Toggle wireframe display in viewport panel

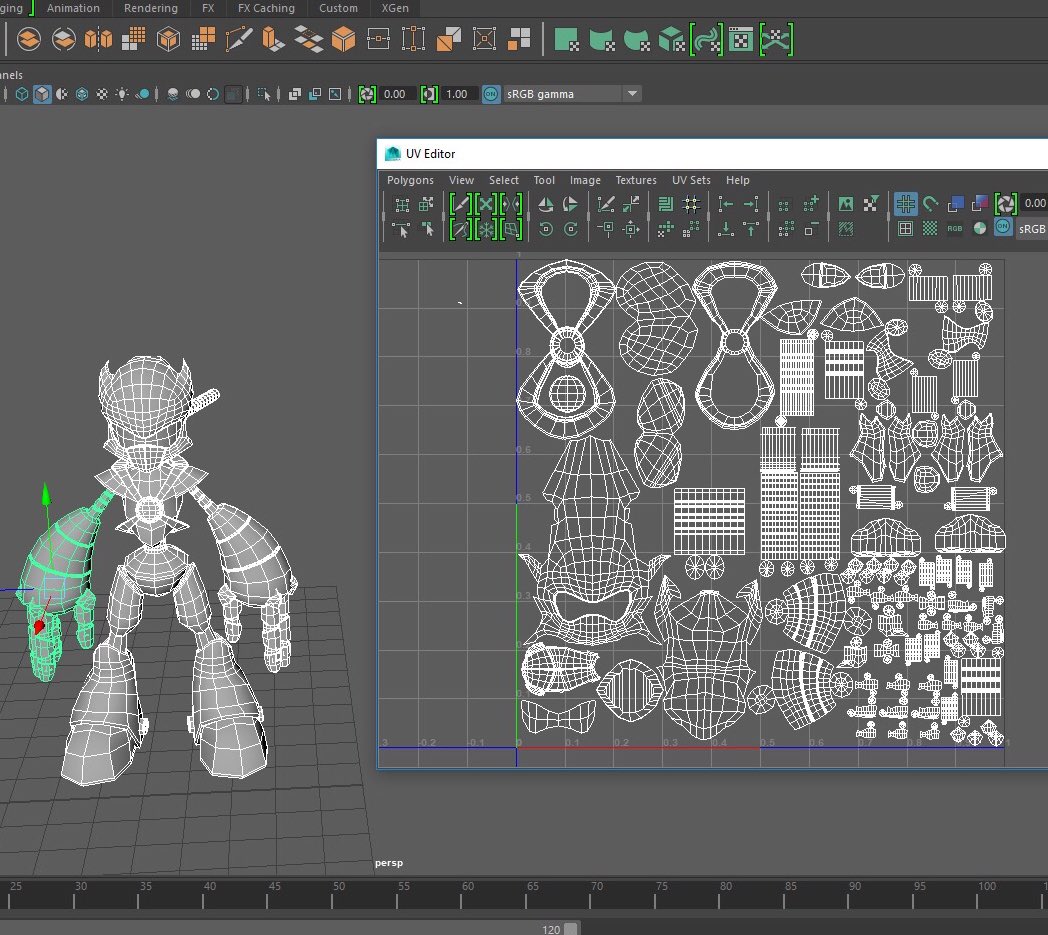tap(22, 94)
